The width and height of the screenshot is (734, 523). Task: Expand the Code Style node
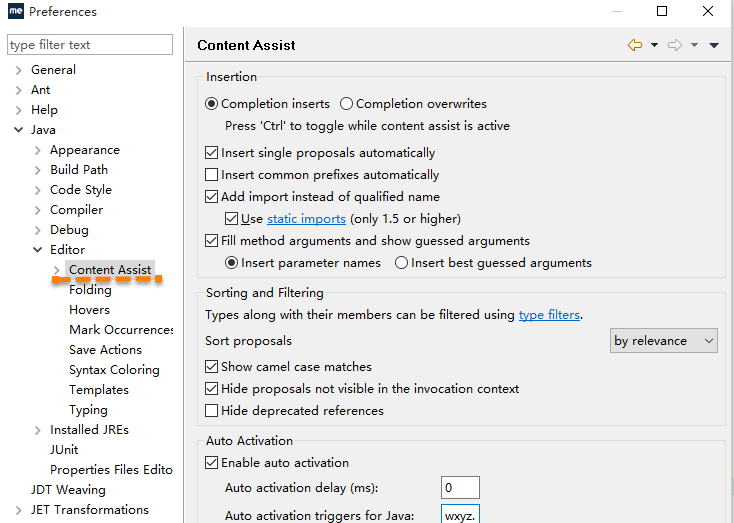pyautogui.click(x=38, y=190)
